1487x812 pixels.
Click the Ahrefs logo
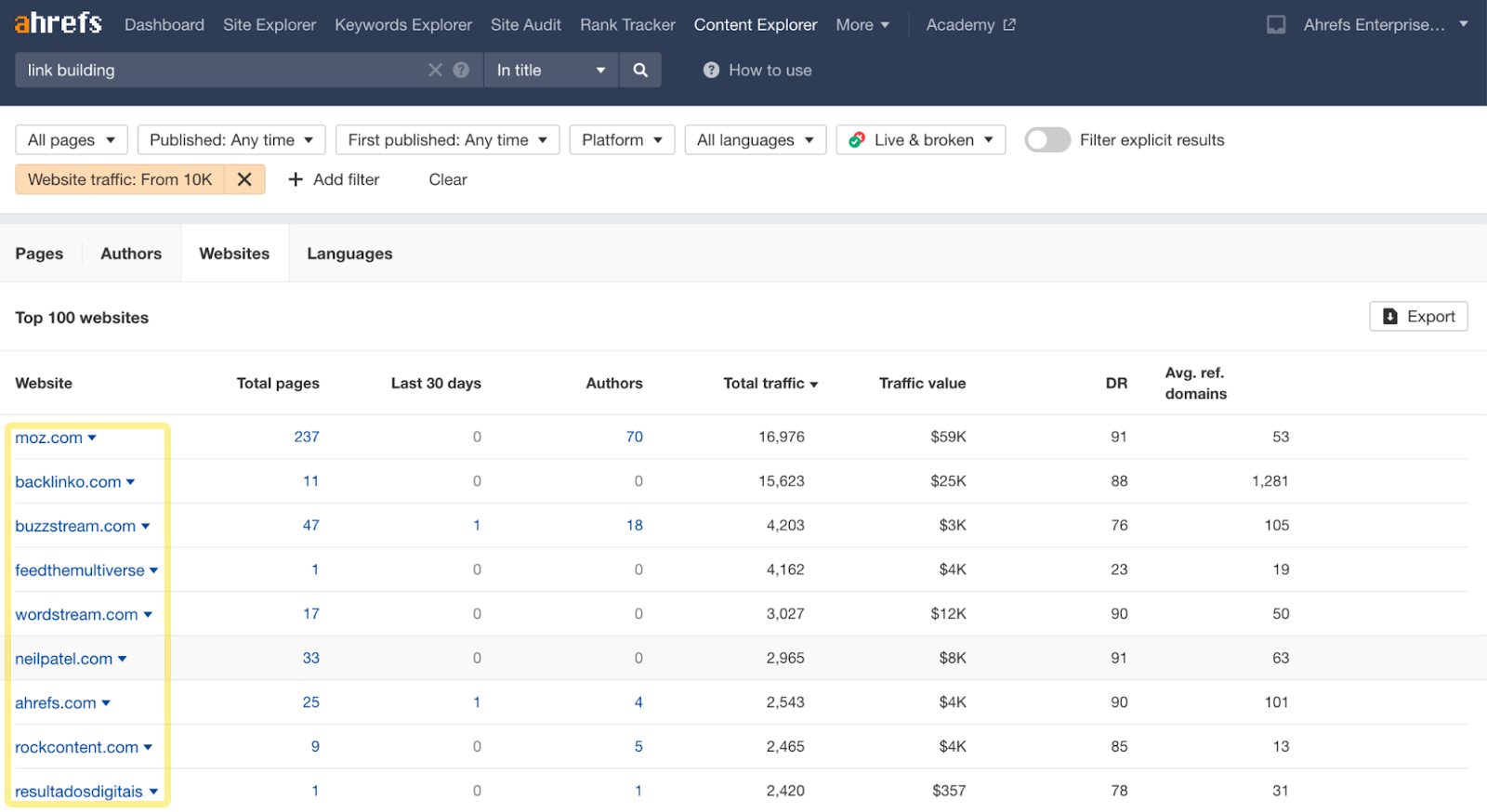click(x=58, y=23)
